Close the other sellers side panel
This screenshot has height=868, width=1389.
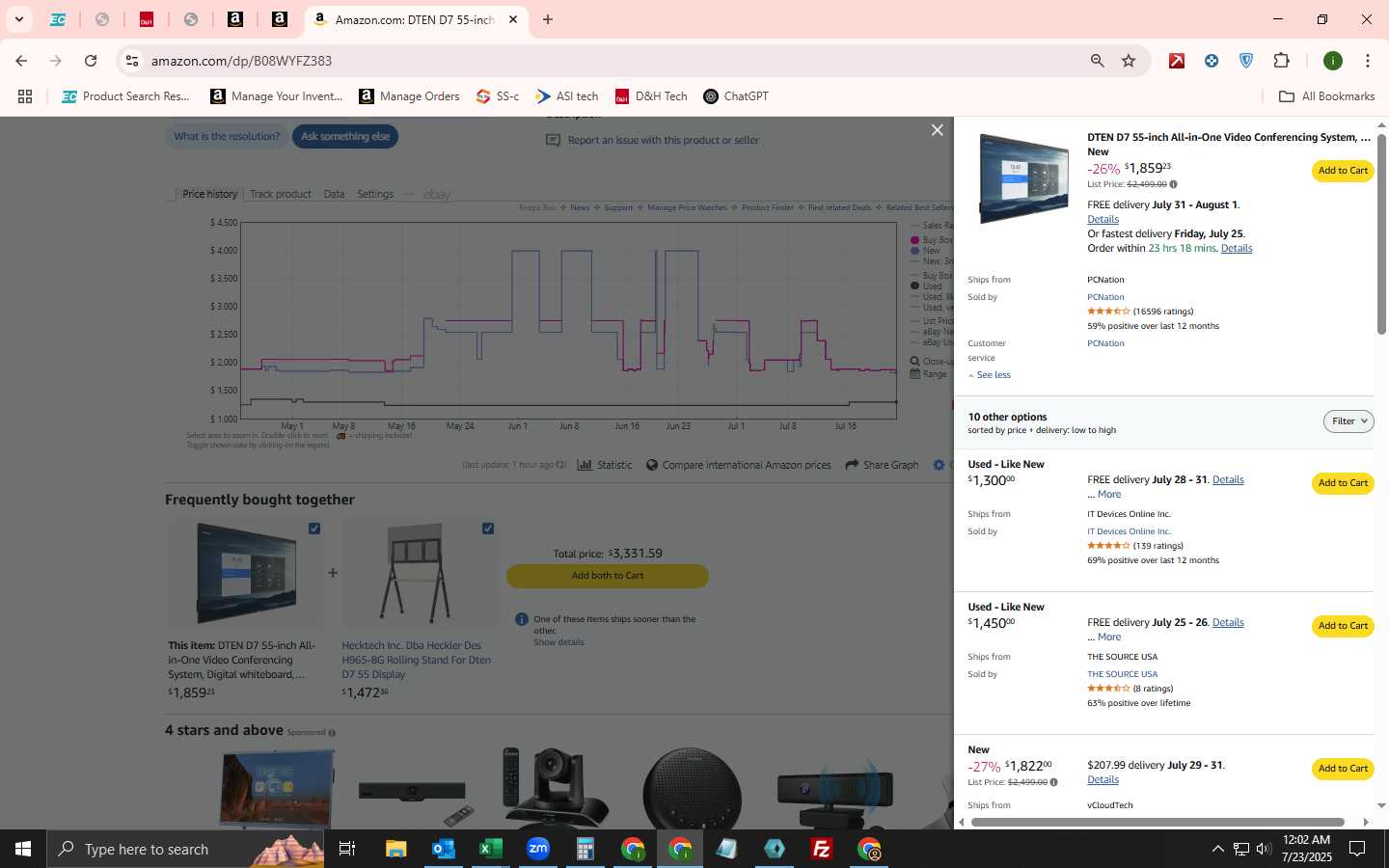click(937, 130)
